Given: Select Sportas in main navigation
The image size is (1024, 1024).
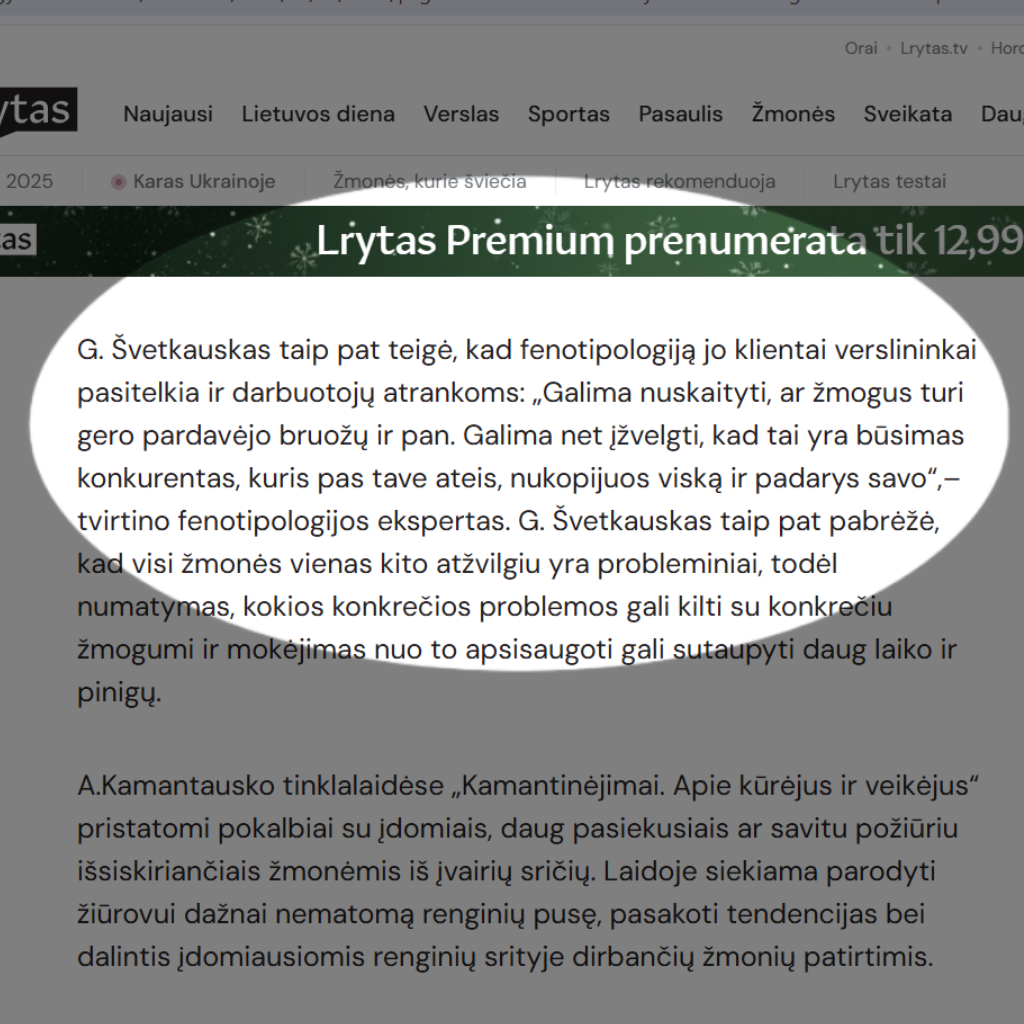Looking at the screenshot, I should click(x=569, y=114).
